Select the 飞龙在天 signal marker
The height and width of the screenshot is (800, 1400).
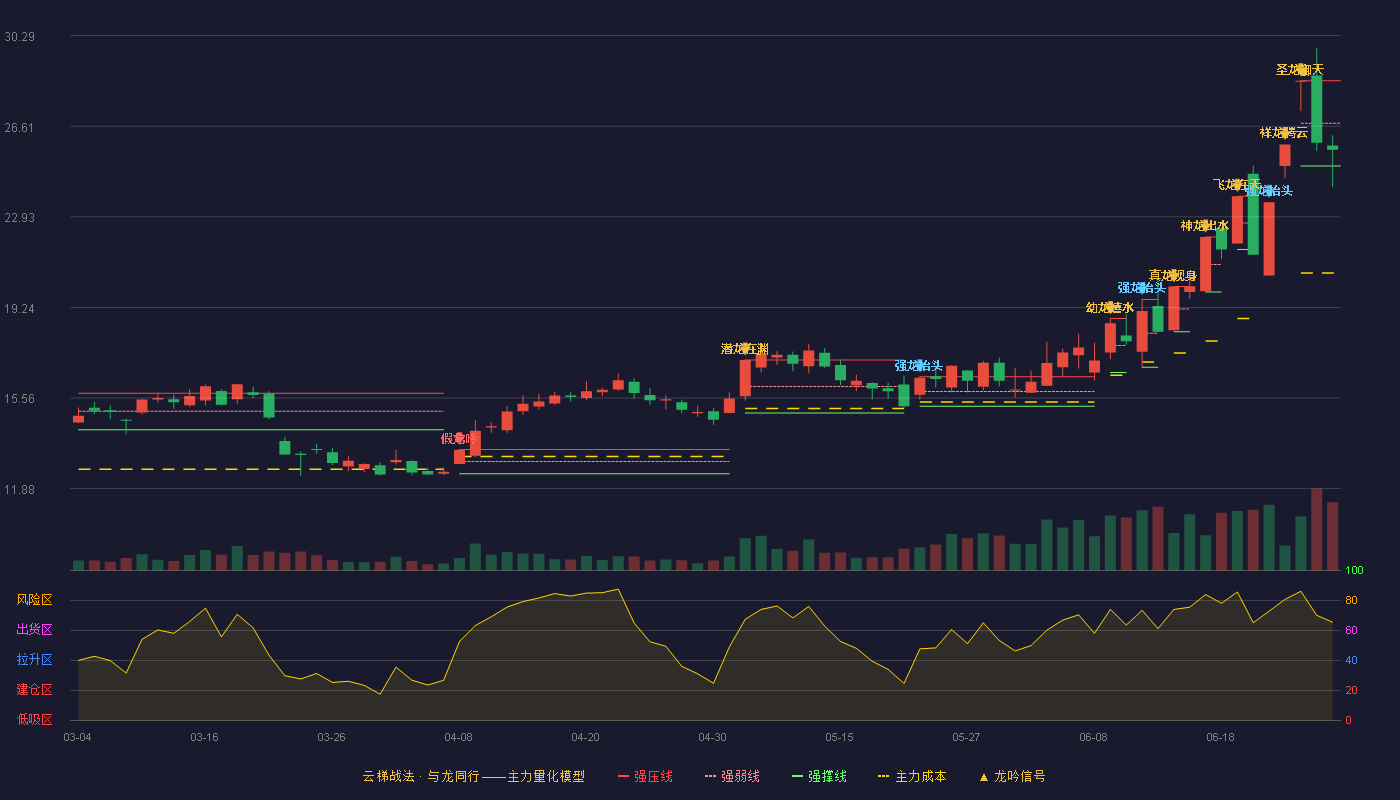point(1237,184)
